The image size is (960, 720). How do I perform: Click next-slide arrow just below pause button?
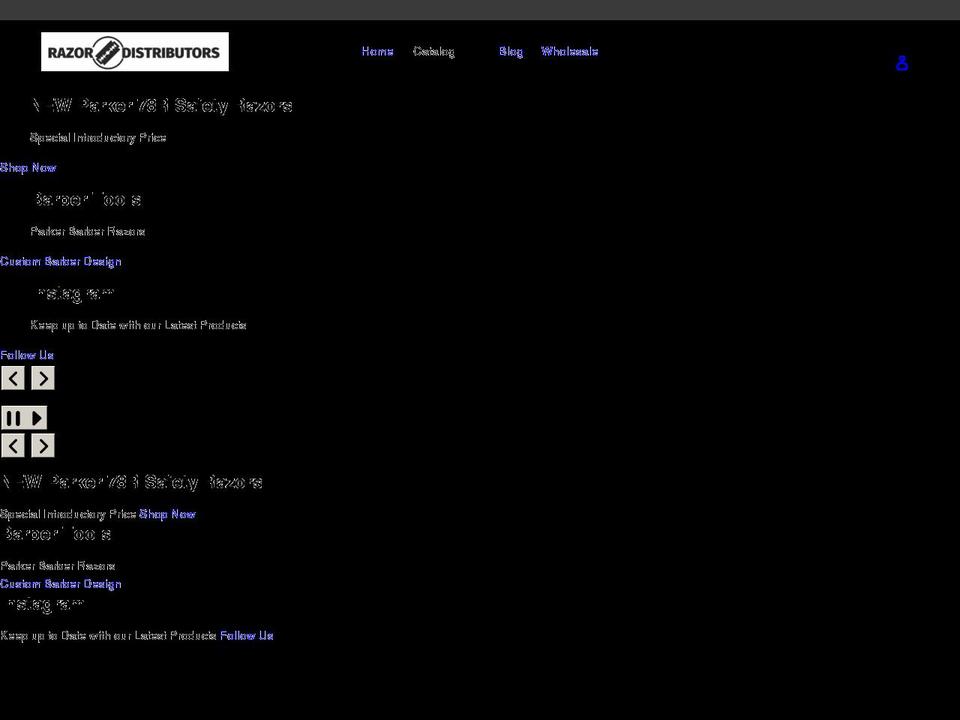pos(43,446)
